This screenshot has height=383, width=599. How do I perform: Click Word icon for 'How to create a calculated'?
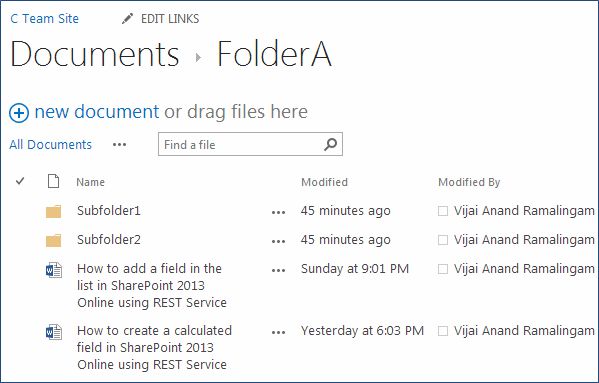click(x=54, y=332)
